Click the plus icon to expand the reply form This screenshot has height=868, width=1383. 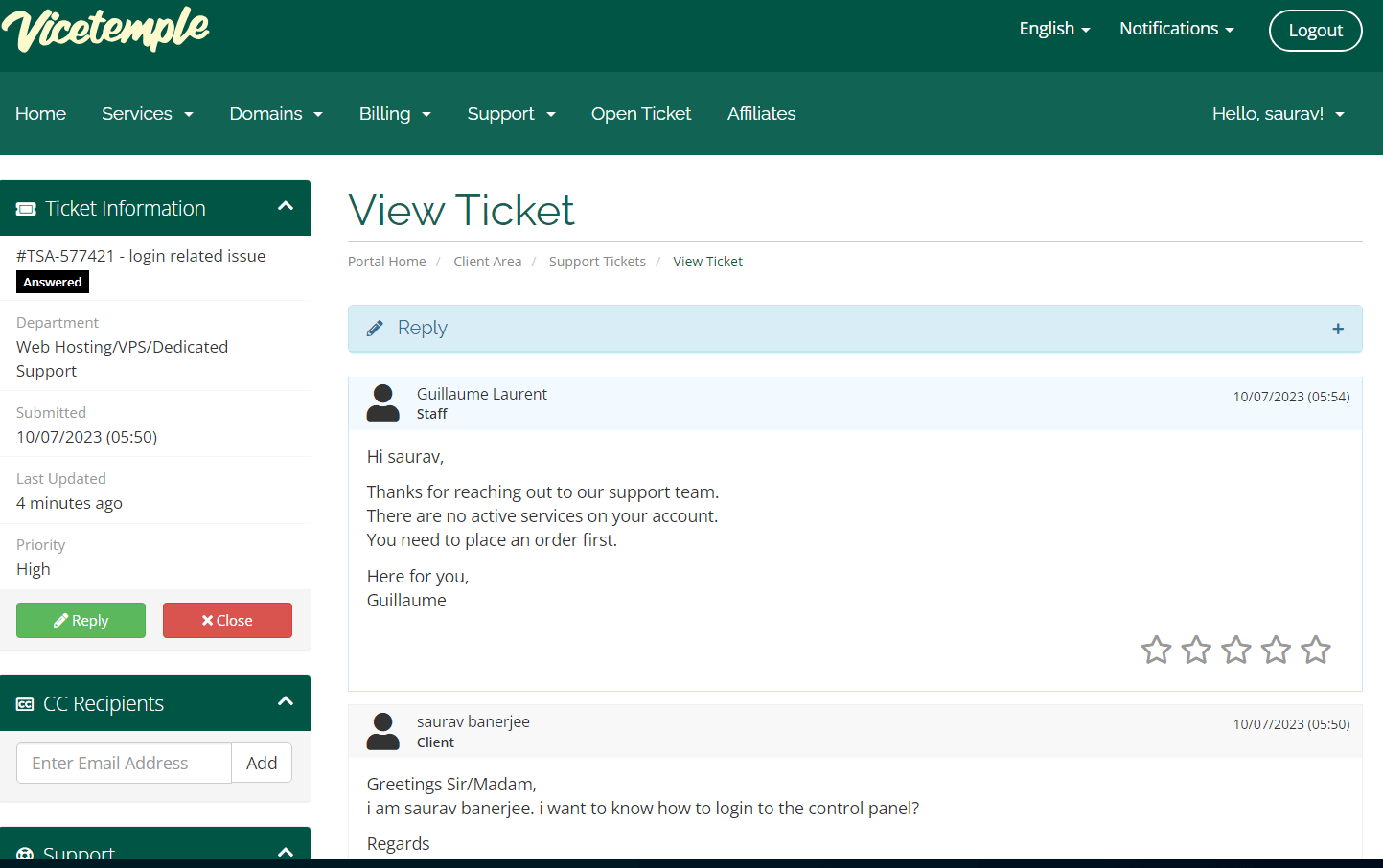pos(1337,328)
